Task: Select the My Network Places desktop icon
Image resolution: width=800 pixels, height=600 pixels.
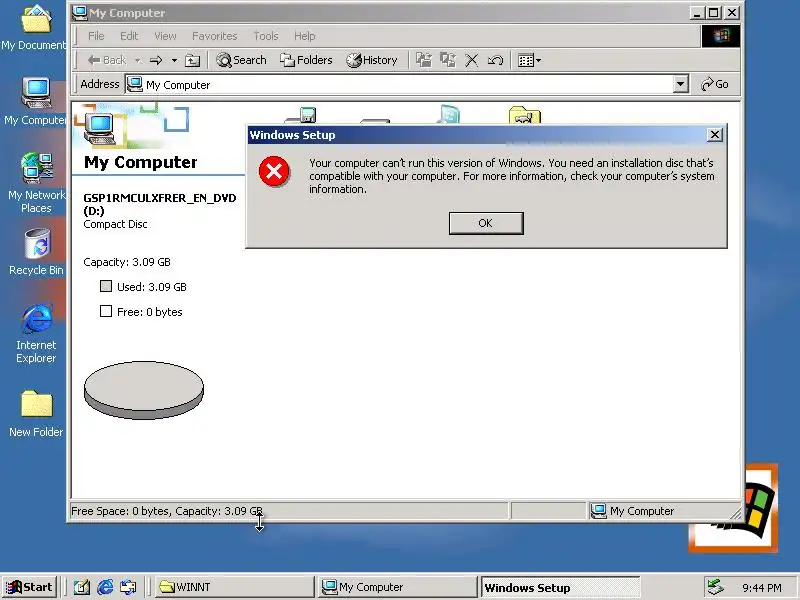Action: 36,183
